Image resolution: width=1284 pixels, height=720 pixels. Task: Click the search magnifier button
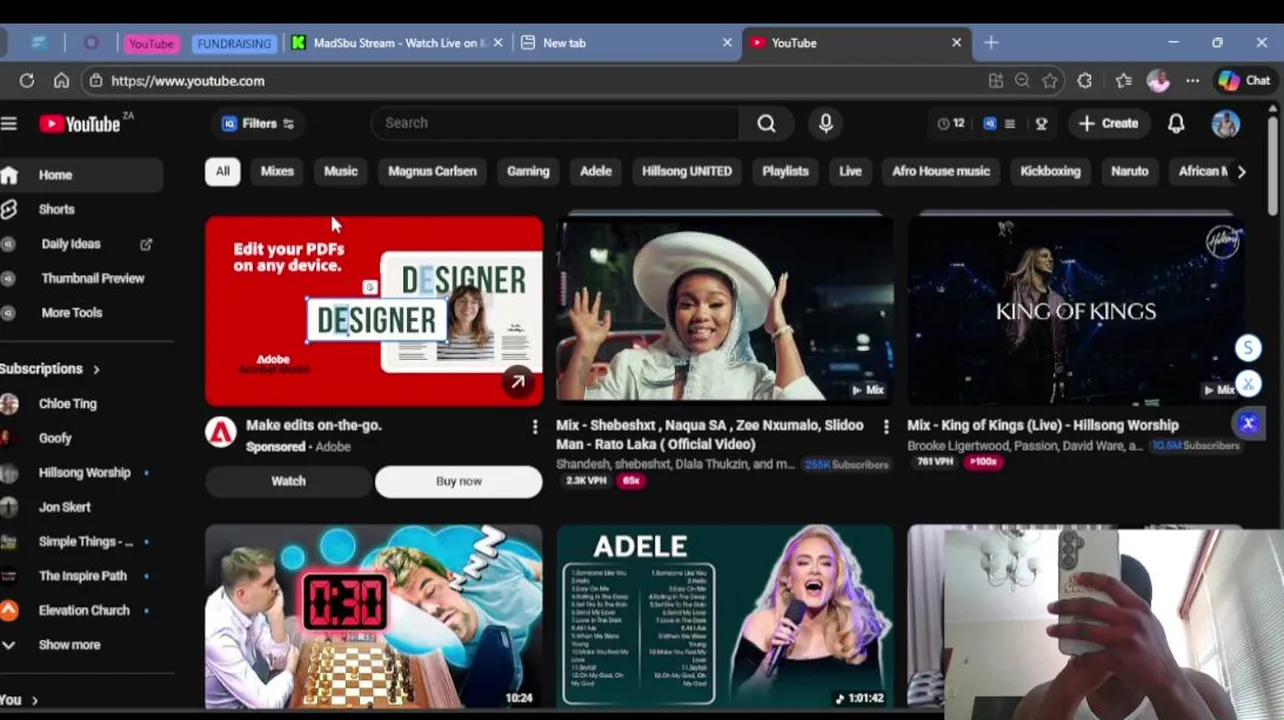point(766,123)
